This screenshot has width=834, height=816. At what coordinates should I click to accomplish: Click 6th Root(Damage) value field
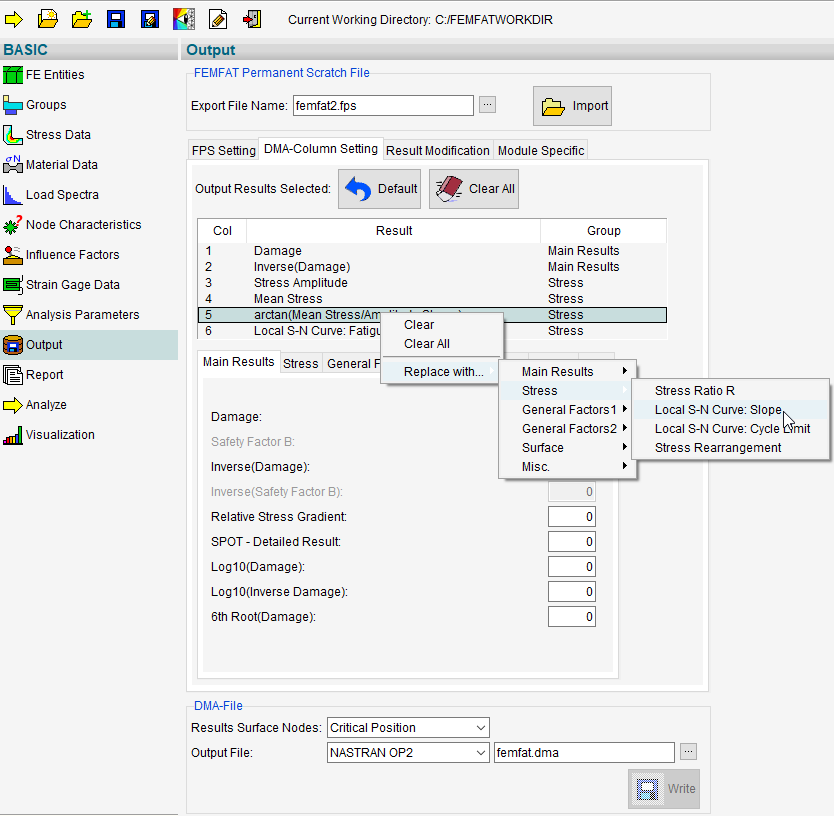point(572,617)
